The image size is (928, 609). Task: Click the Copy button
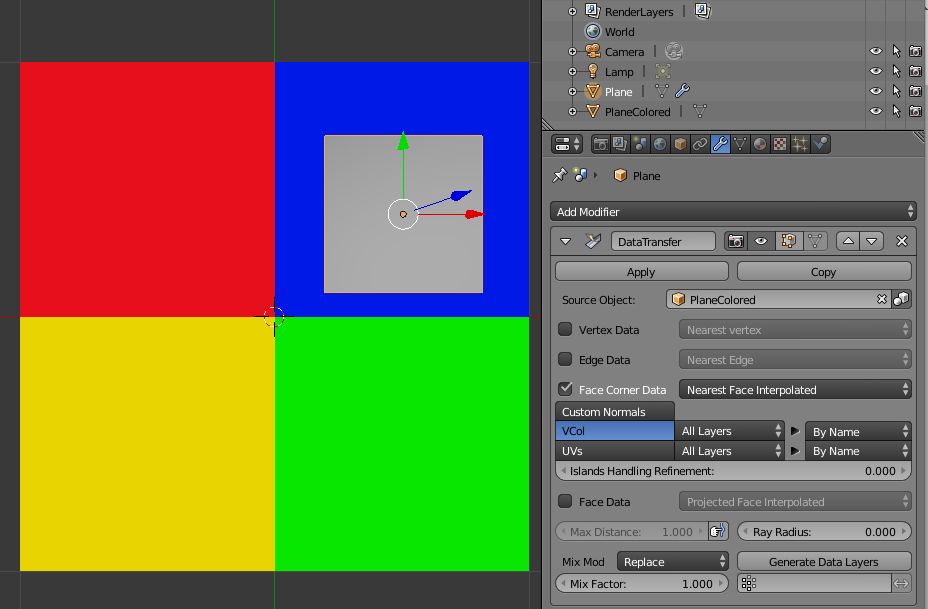point(824,272)
